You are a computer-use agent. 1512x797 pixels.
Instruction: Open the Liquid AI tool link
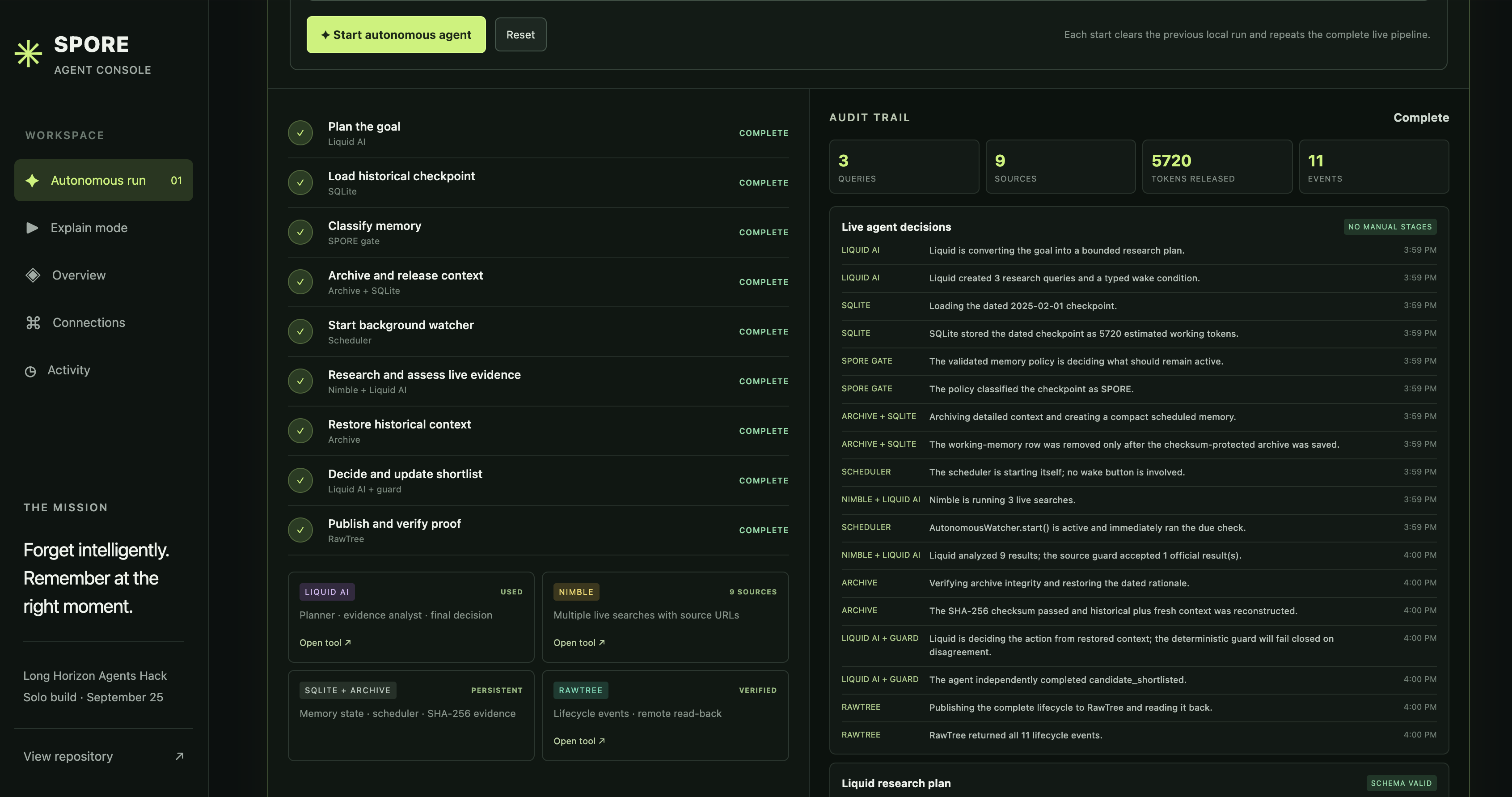[325, 643]
